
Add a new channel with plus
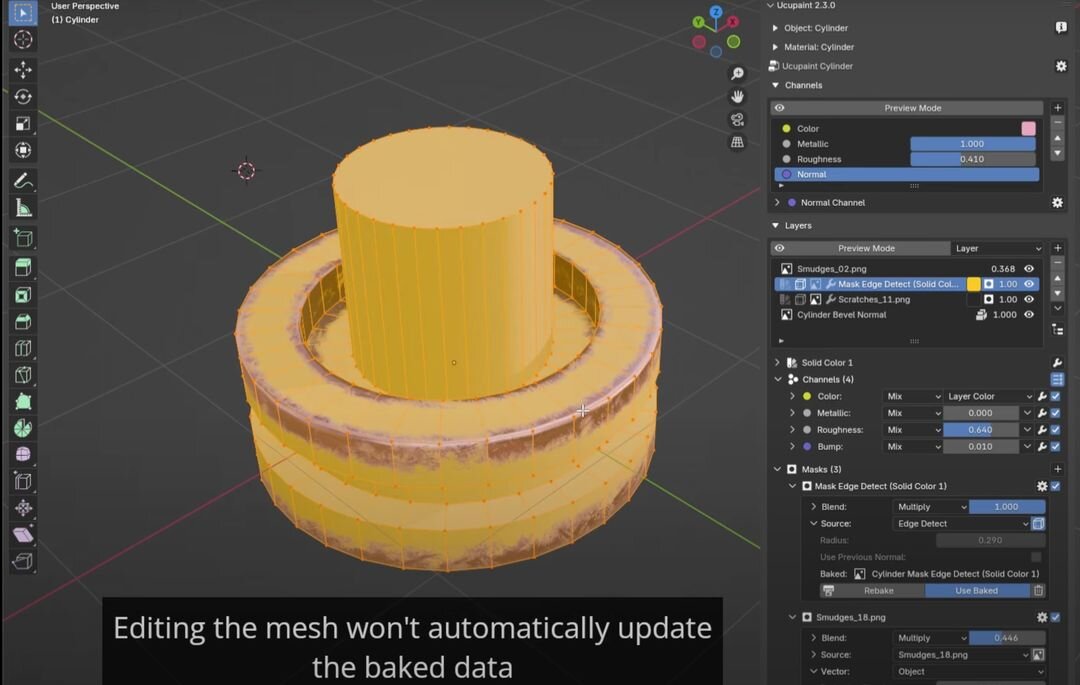click(1057, 108)
